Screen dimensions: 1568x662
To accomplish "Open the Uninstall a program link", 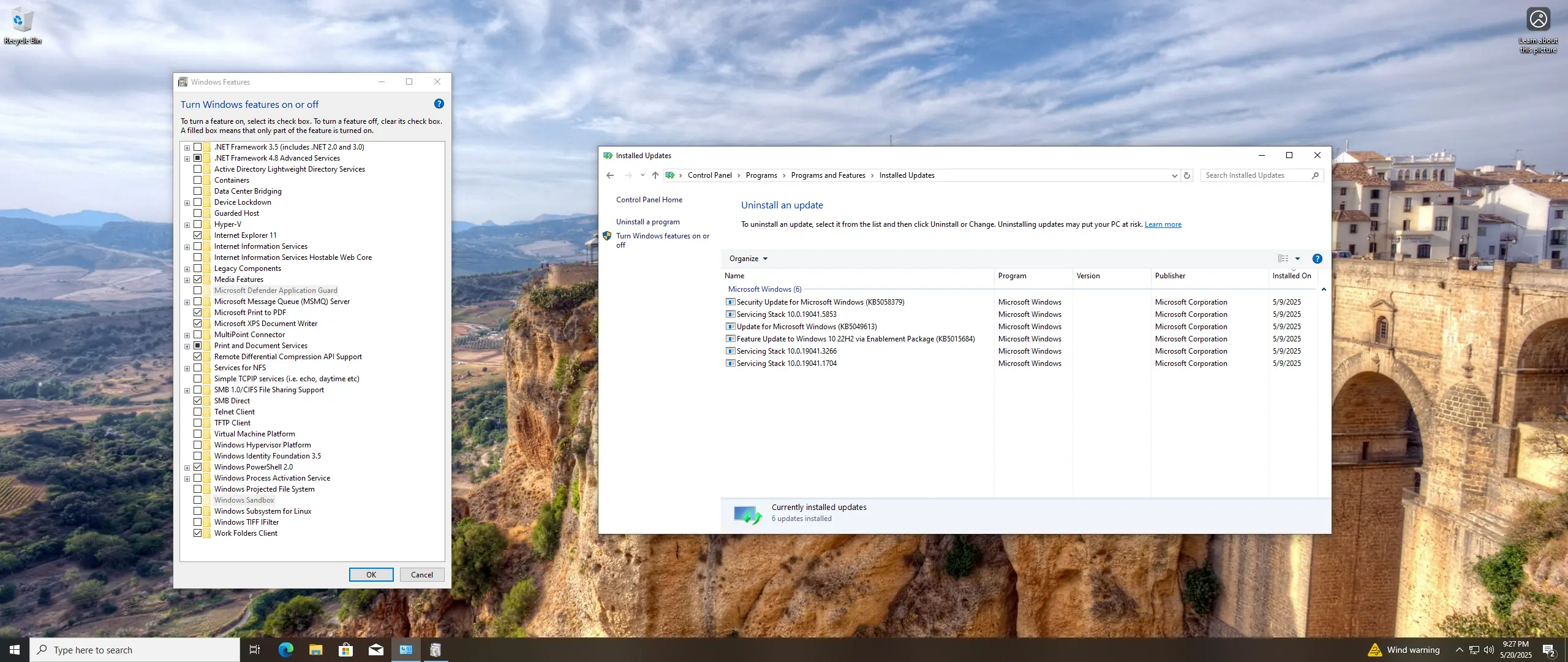I will coord(647,222).
